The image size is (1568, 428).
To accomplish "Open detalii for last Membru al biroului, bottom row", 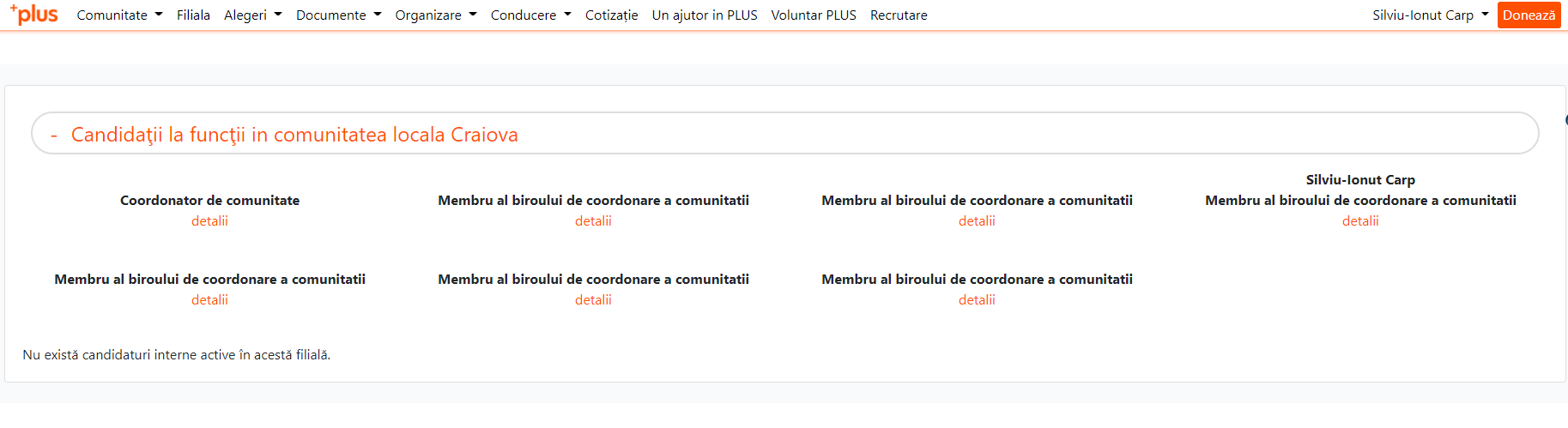I will point(977,300).
